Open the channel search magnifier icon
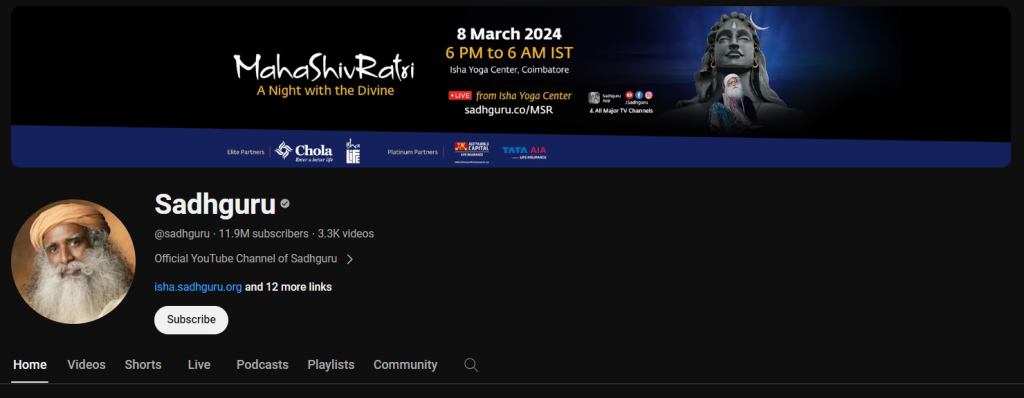 471,365
